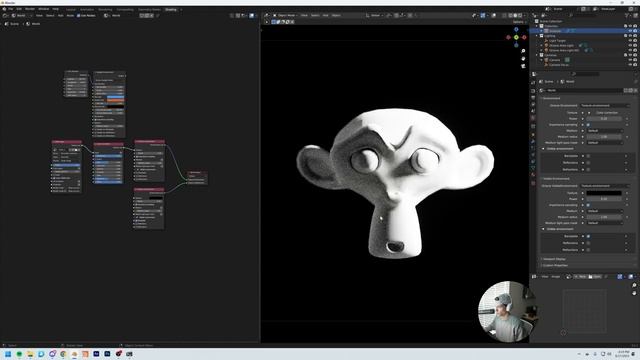Viewport: 640px width, 360px height.
Task: Click red X axis on navigation gizmo
Action: (x=524, y=38)
